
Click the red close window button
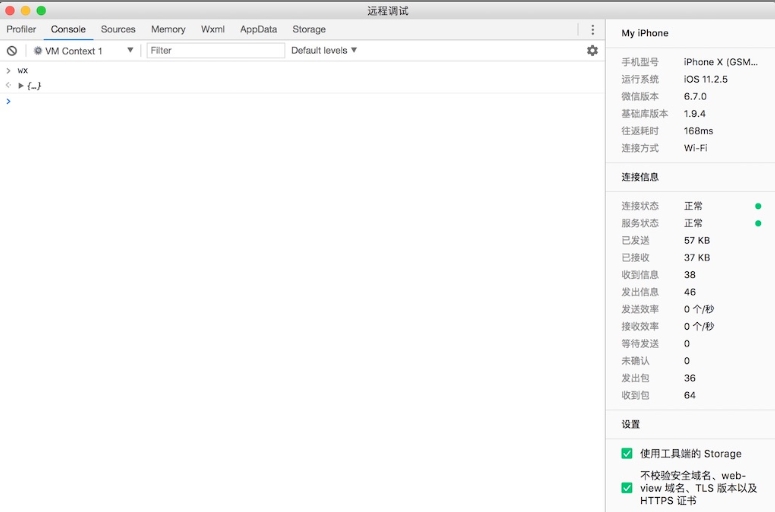point(9,10)
